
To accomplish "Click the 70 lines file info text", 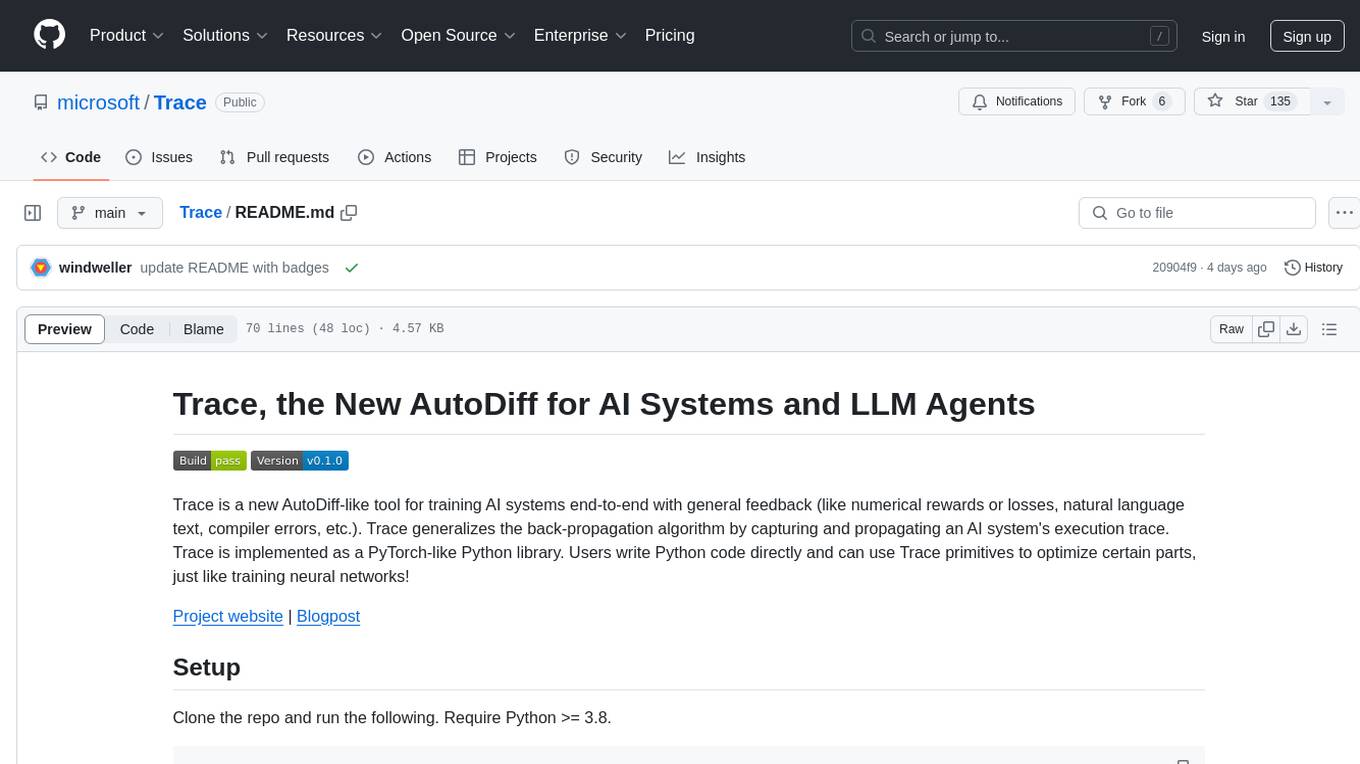I will 344,329.
